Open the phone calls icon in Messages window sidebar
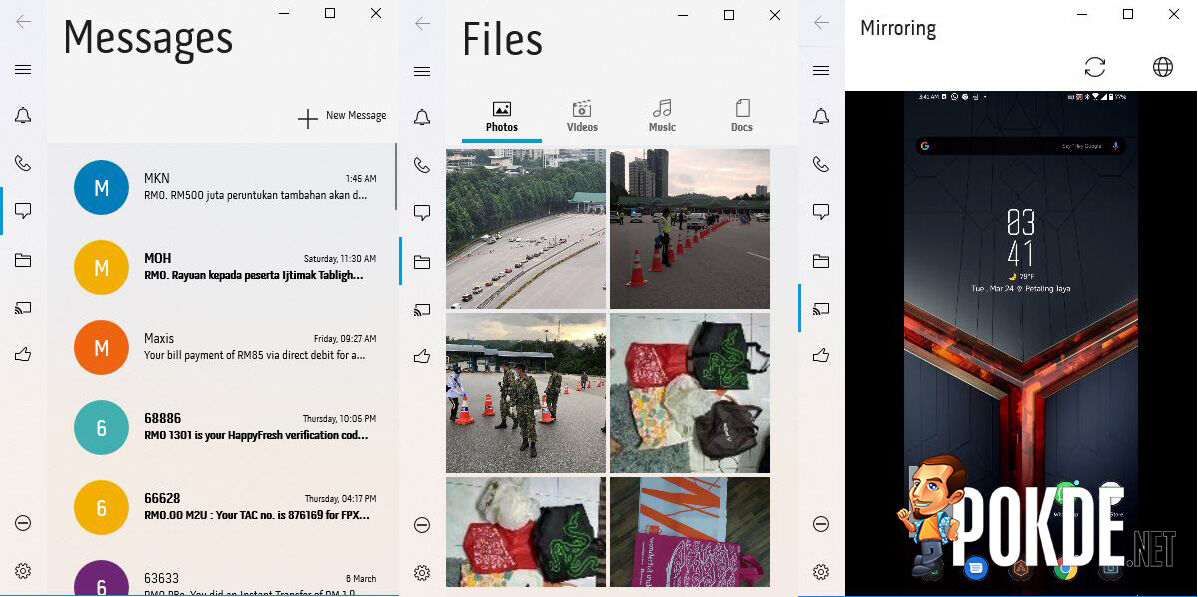This screenshot has height=597, width=1198. click(23, 163)
